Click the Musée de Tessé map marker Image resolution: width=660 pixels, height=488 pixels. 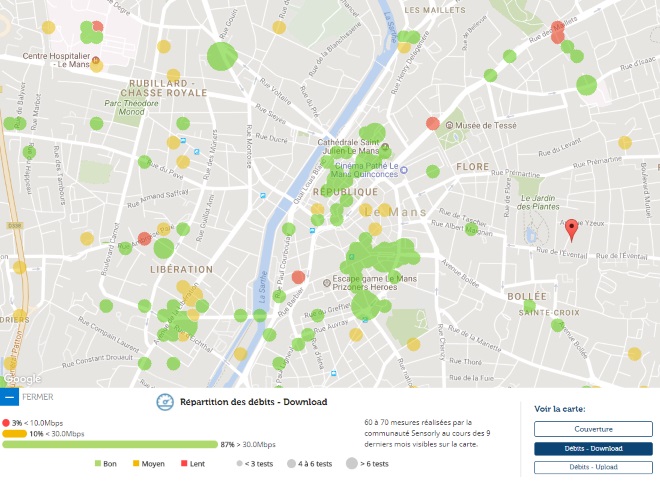450,125
